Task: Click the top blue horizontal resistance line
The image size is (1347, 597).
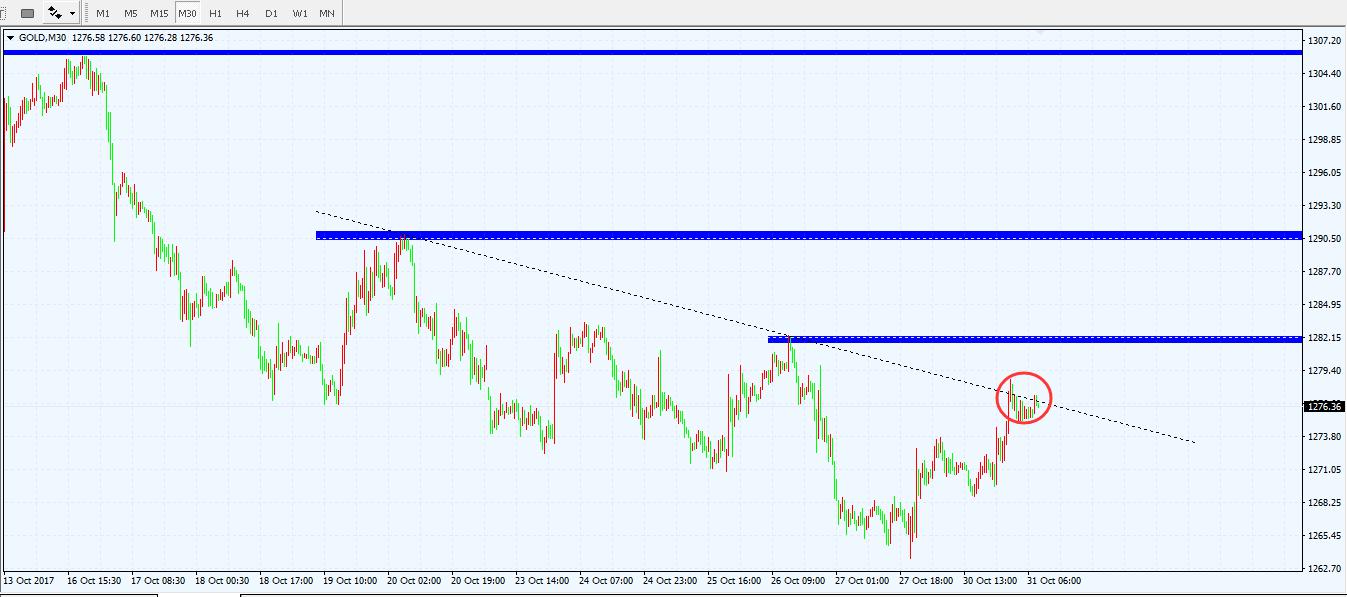Action: (650, 52)
